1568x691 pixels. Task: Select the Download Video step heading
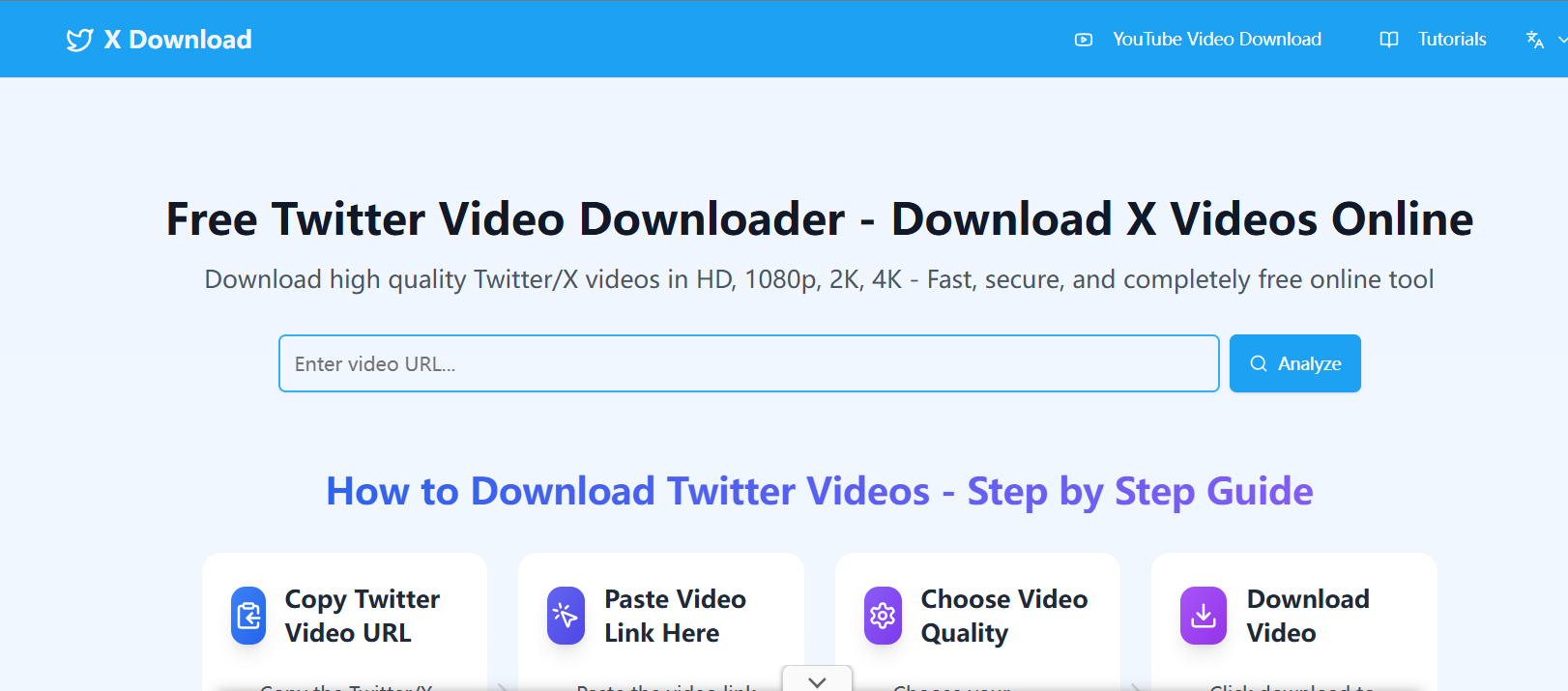[1308, 616]
